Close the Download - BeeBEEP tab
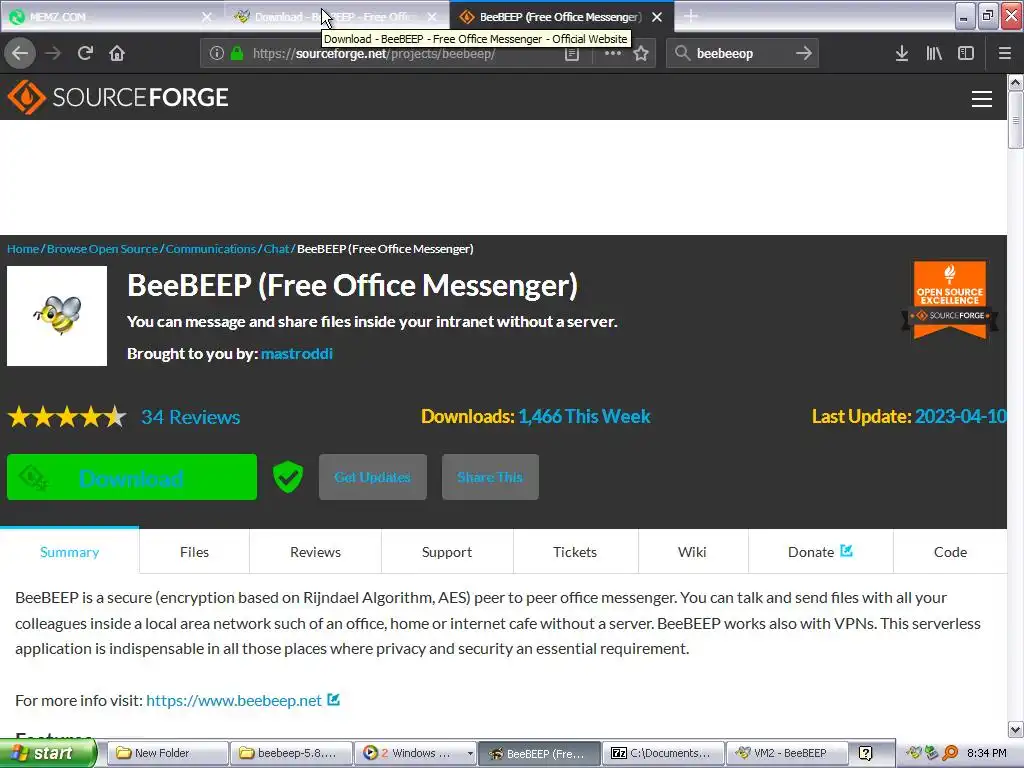Image resolution: width=1024 pixels, height=768 pixels. pyautogui.click(x=432, y=17)
